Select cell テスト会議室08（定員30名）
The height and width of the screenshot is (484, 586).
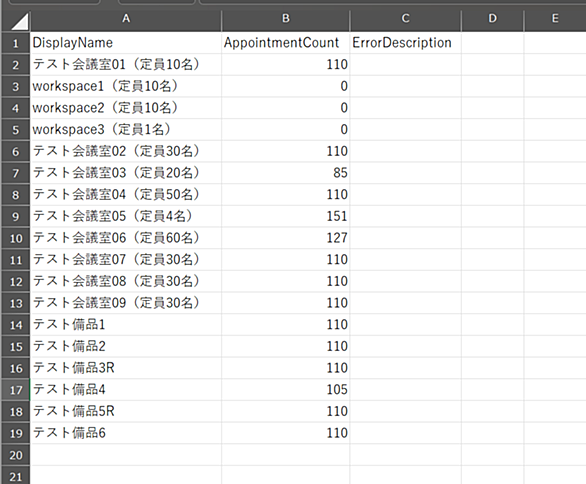point(126,281)
